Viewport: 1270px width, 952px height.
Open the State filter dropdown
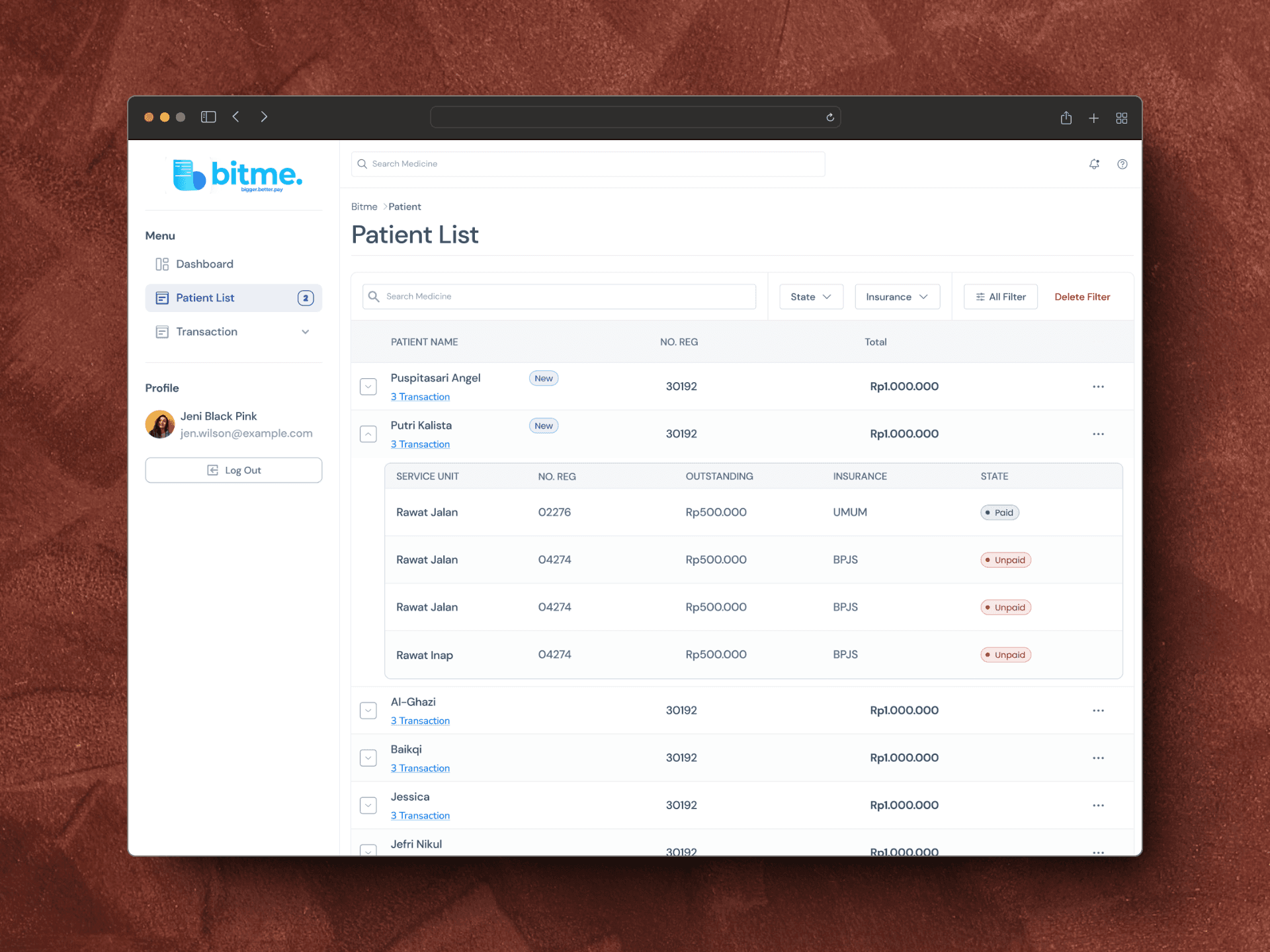point(811,297)
